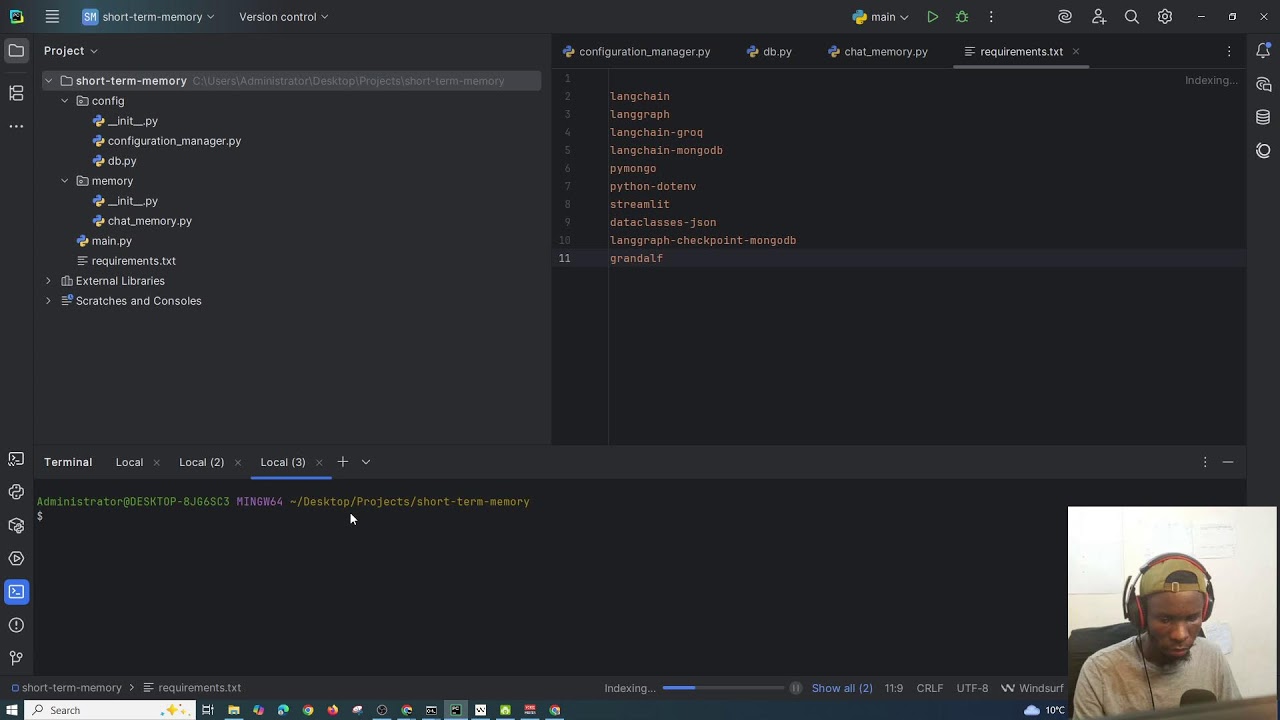Open the Windows Start menu

coord(12,710)
